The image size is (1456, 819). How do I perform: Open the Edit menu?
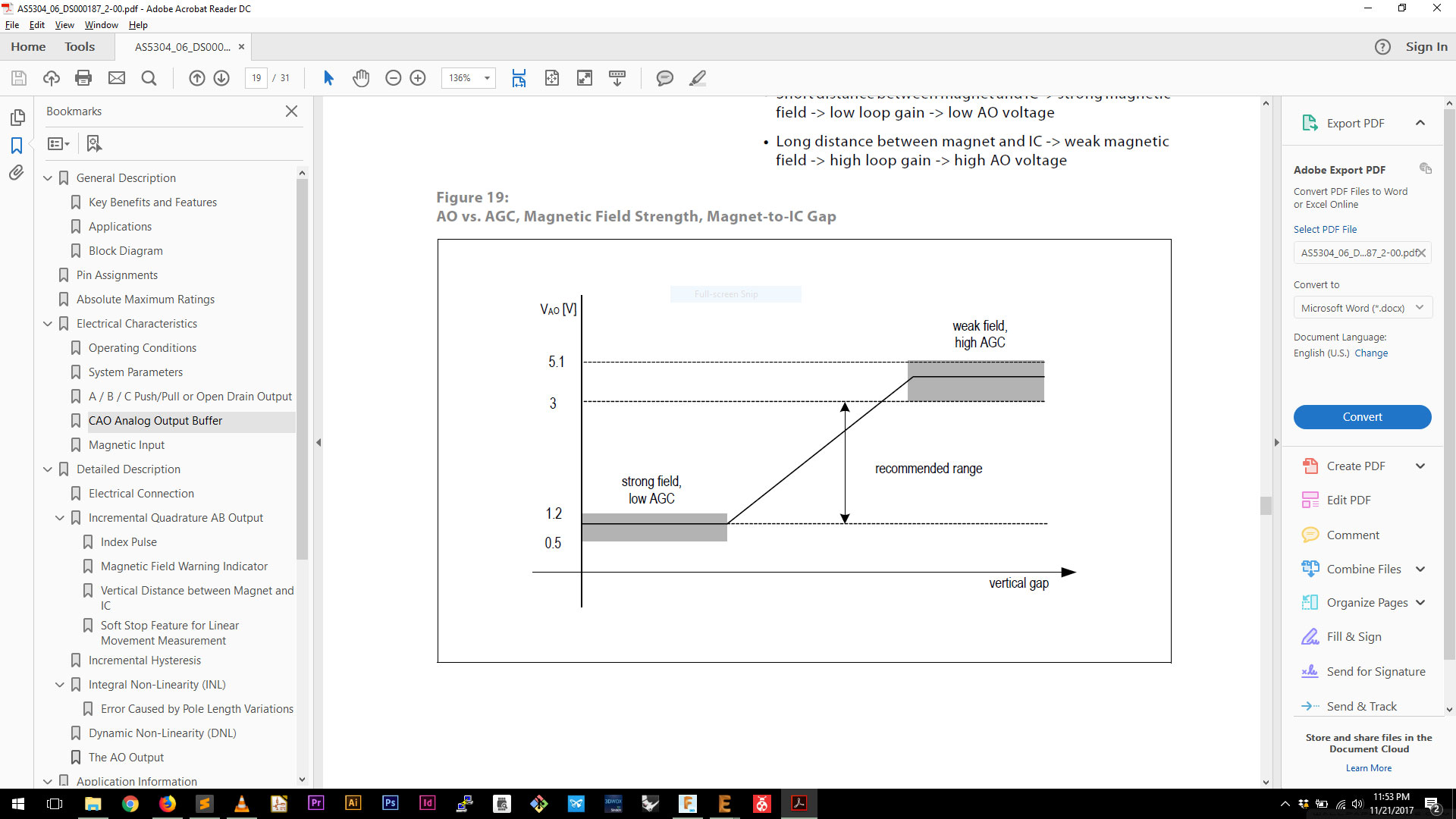(36, 25)
